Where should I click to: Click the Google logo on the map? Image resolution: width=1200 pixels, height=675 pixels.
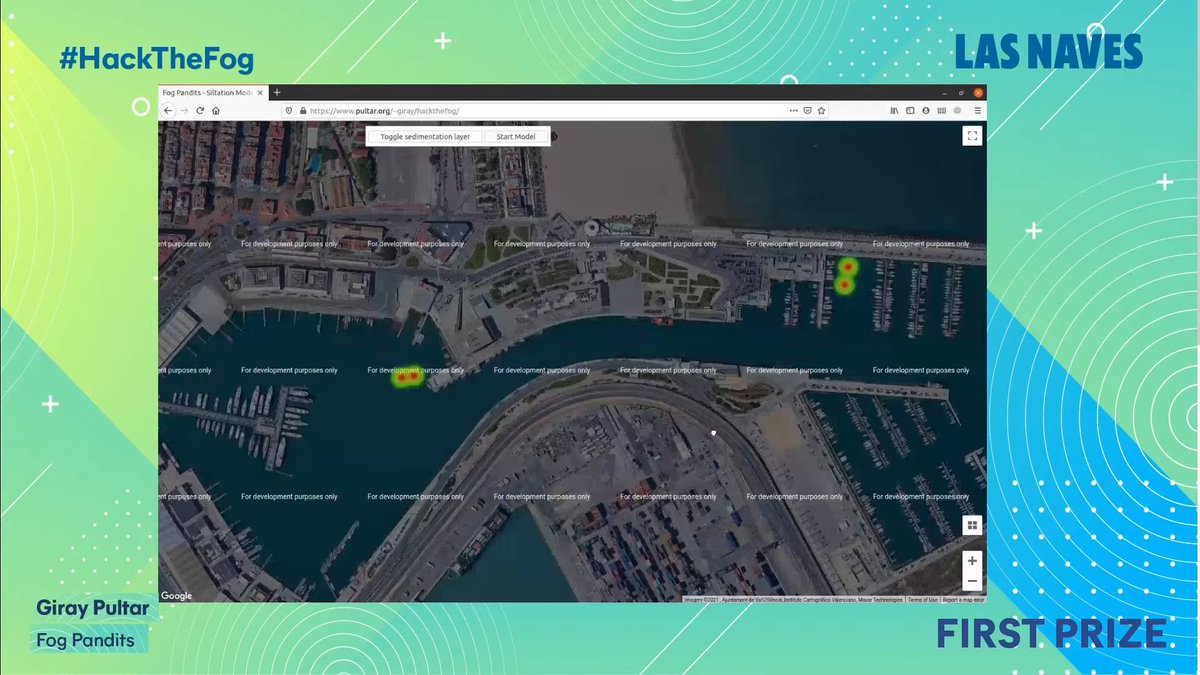pos(176,596)
